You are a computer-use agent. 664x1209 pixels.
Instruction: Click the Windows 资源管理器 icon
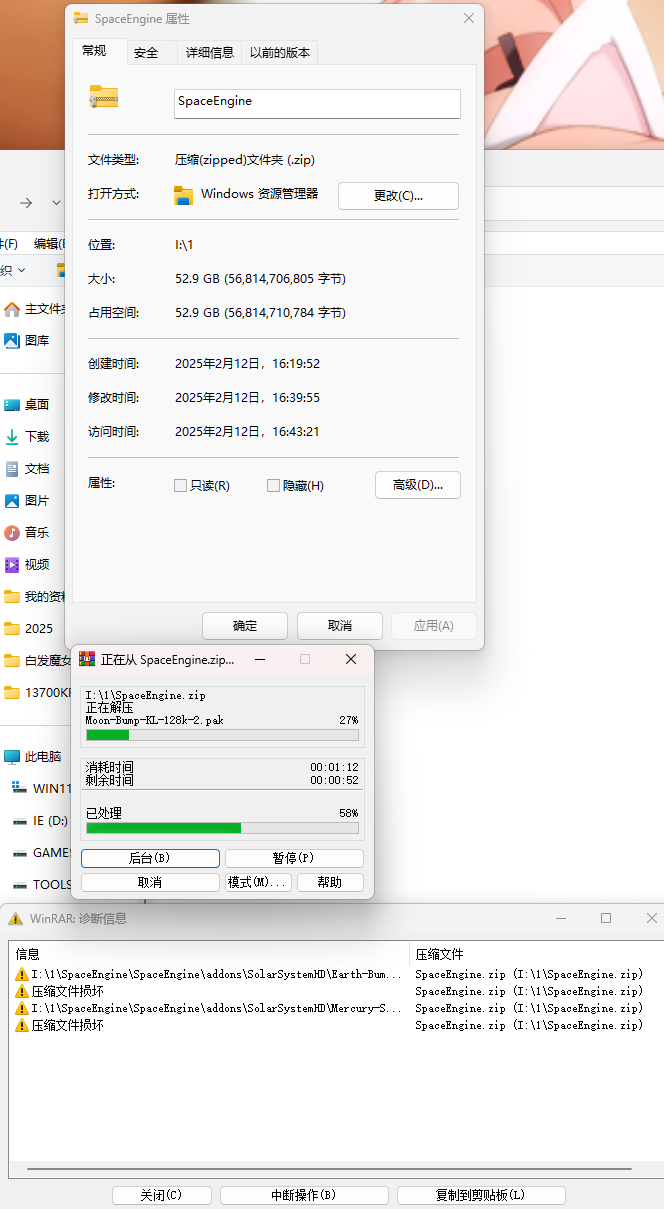tap(183, 195)
